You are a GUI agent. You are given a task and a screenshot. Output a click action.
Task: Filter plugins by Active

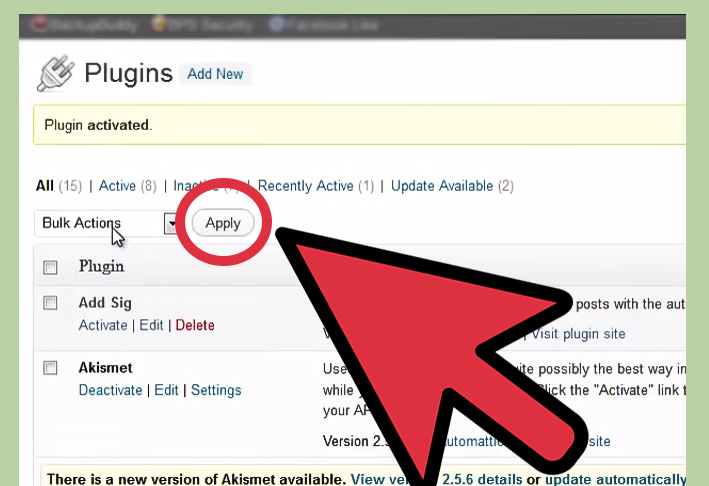click(x=117, y=186)
